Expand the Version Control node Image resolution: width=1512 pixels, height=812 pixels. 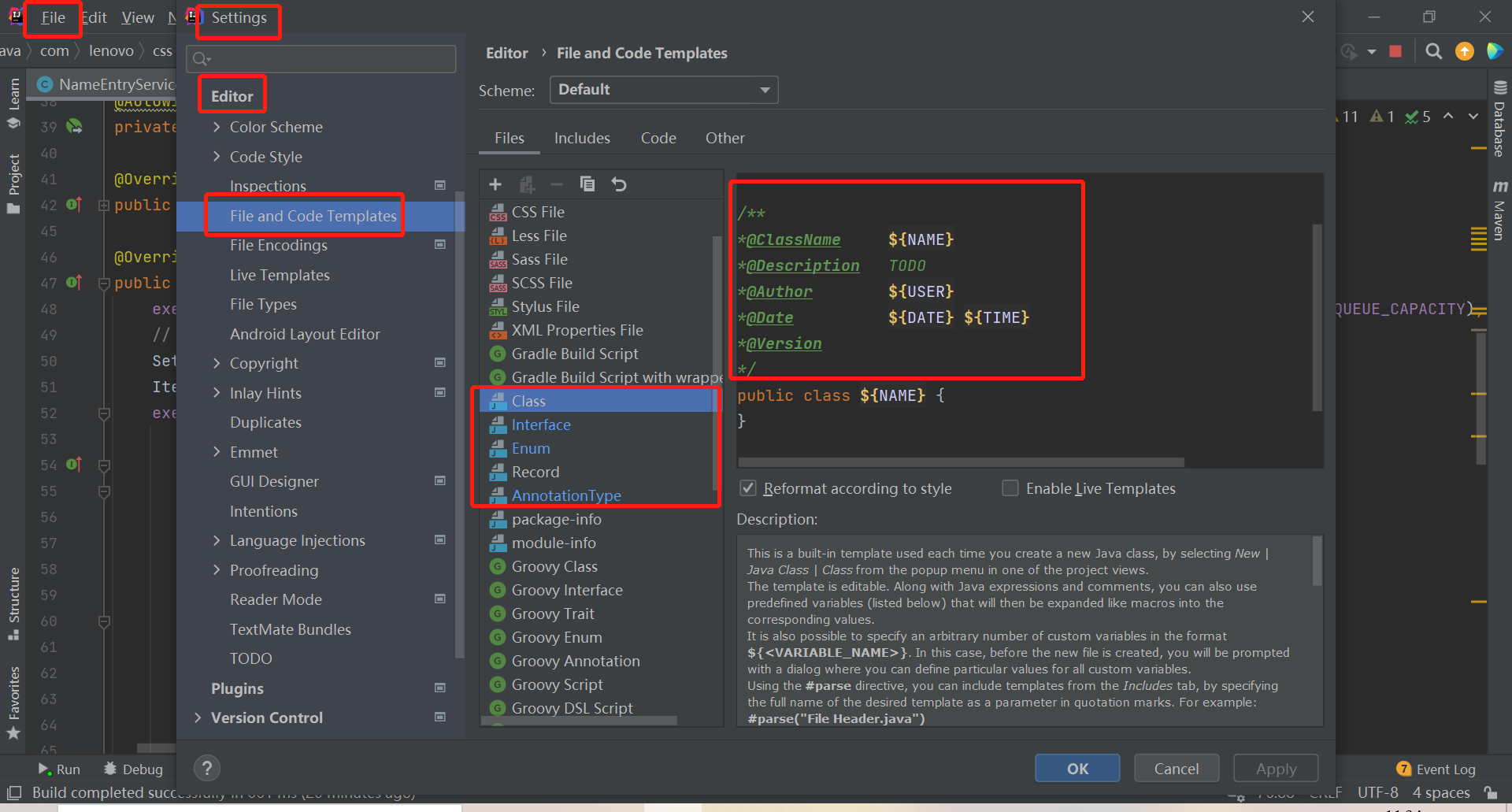[x=198, y=717]
